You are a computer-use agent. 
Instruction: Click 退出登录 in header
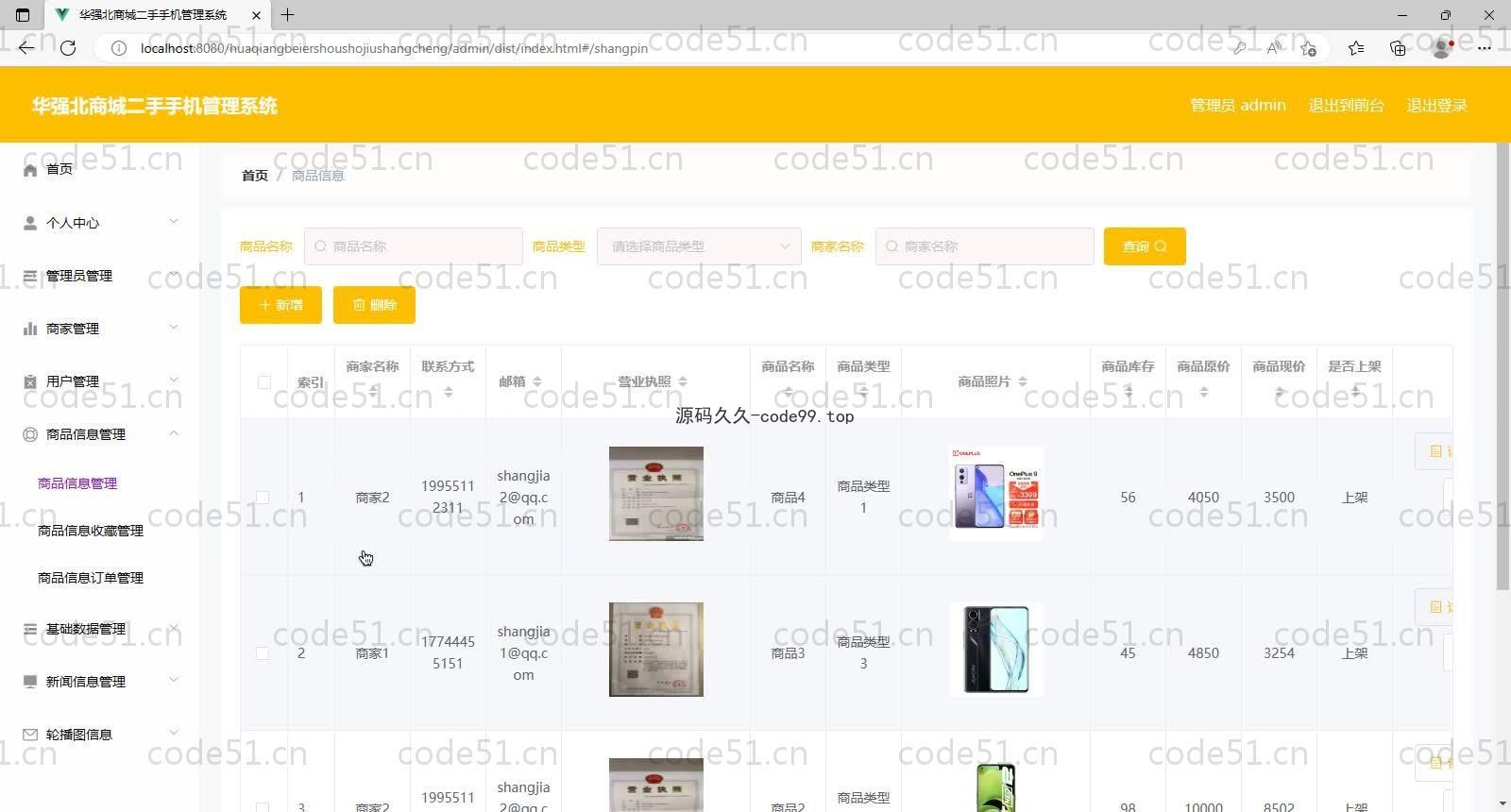(x=1436, y=106)
